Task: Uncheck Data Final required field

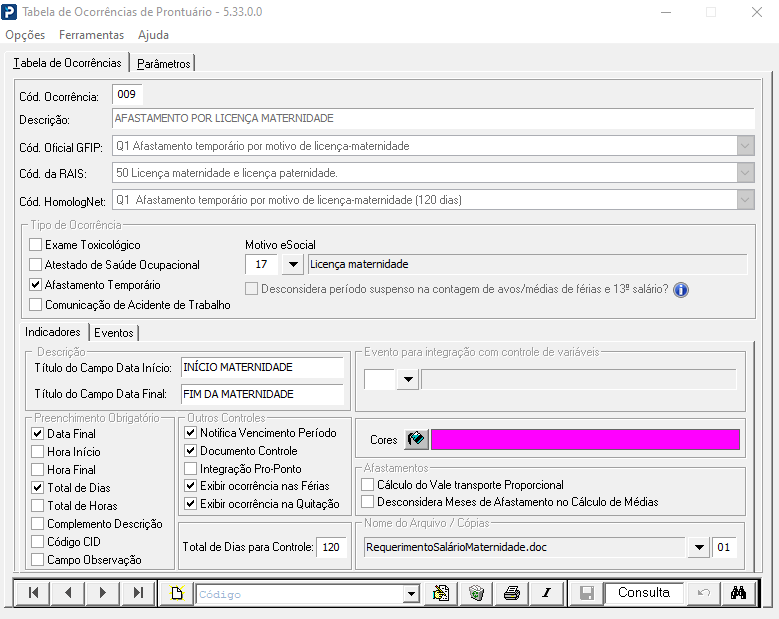Action: [x=37, y=434]
